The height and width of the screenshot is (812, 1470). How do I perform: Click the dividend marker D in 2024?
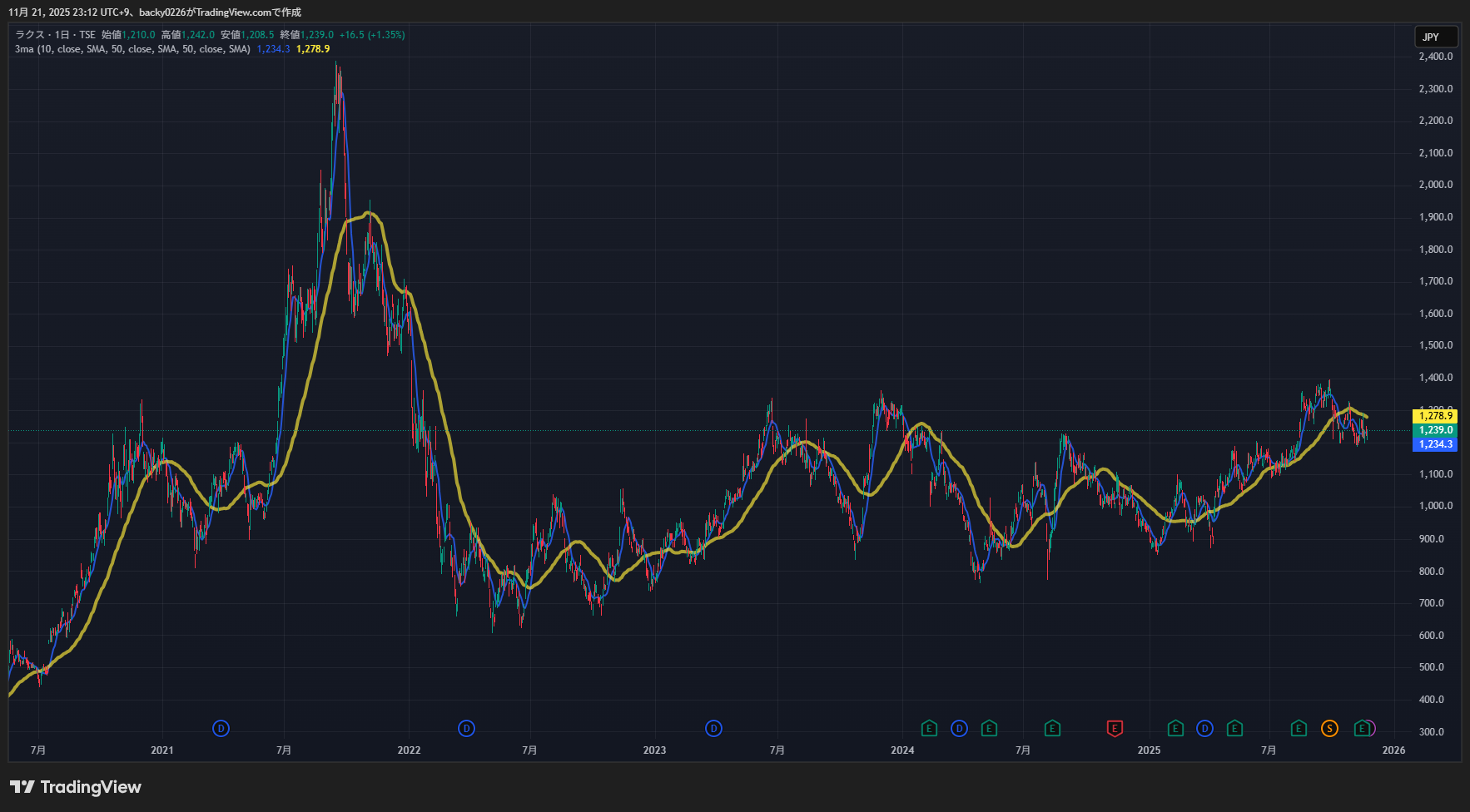click(x=959, y=729)
